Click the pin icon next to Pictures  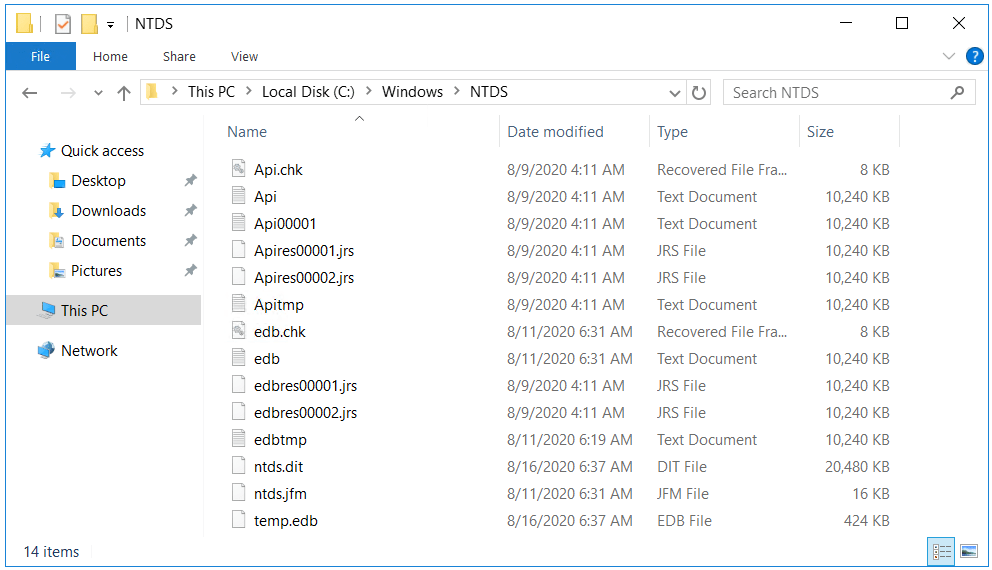(x=190, y=271)
